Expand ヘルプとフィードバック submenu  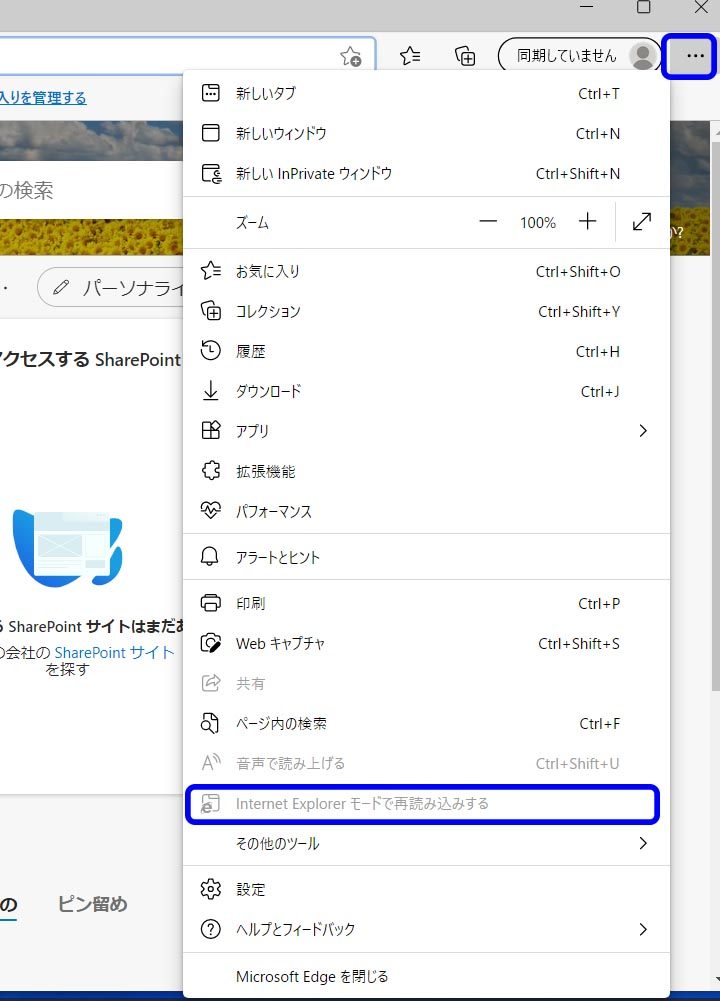[x=426, y=929]
